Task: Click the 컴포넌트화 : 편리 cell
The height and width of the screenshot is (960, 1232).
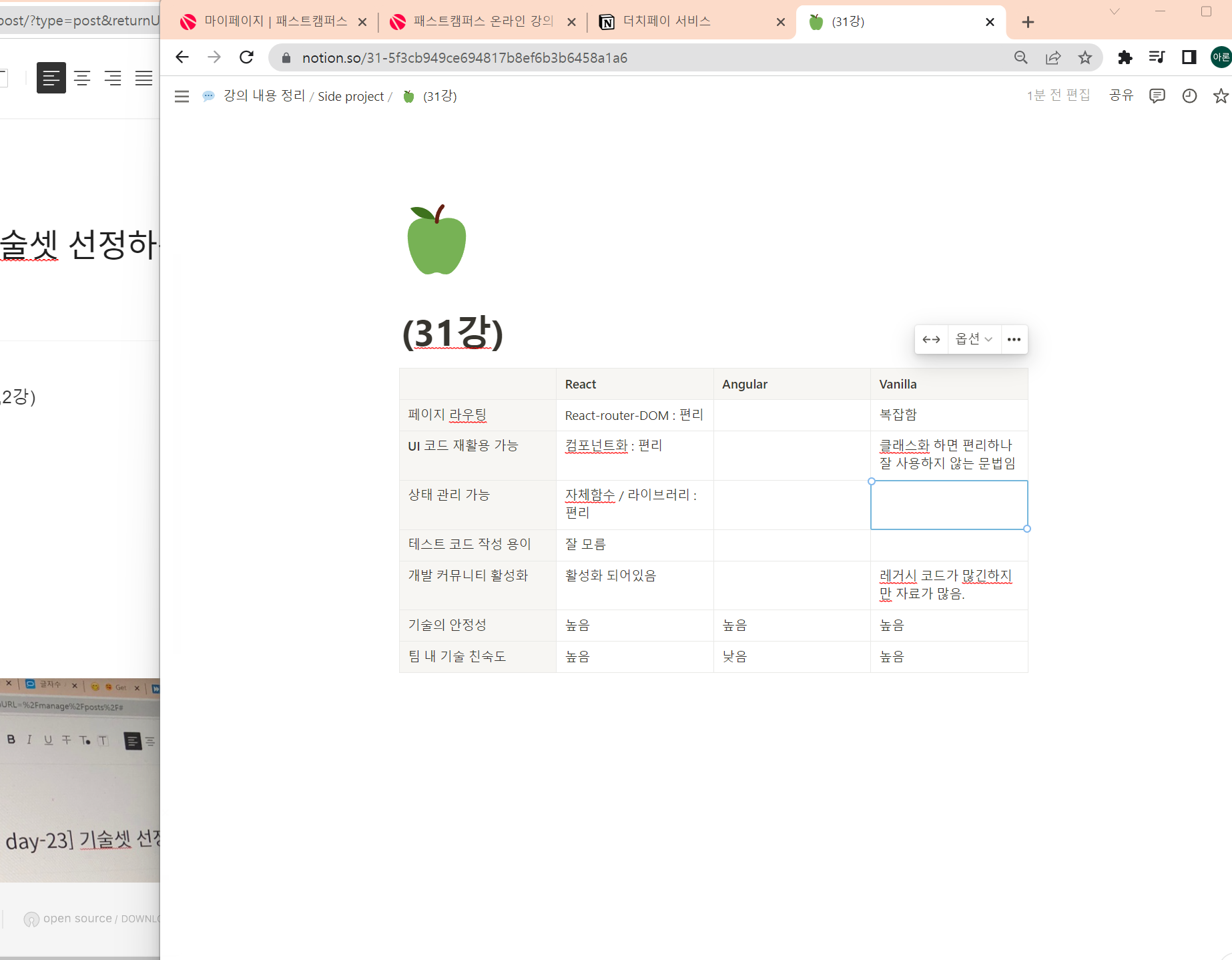Action: coord(635,455)
